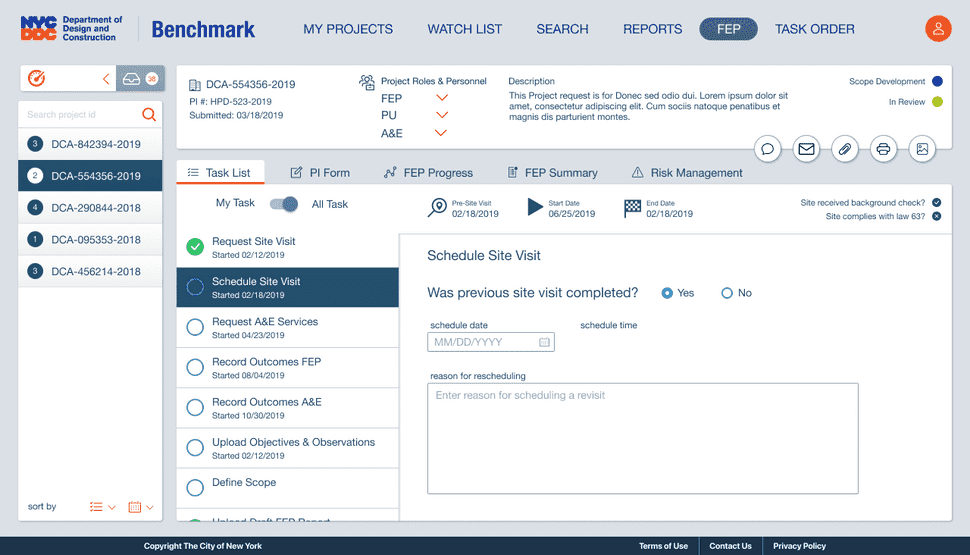Open Contact Us footer link

click(x=730, y=546)
